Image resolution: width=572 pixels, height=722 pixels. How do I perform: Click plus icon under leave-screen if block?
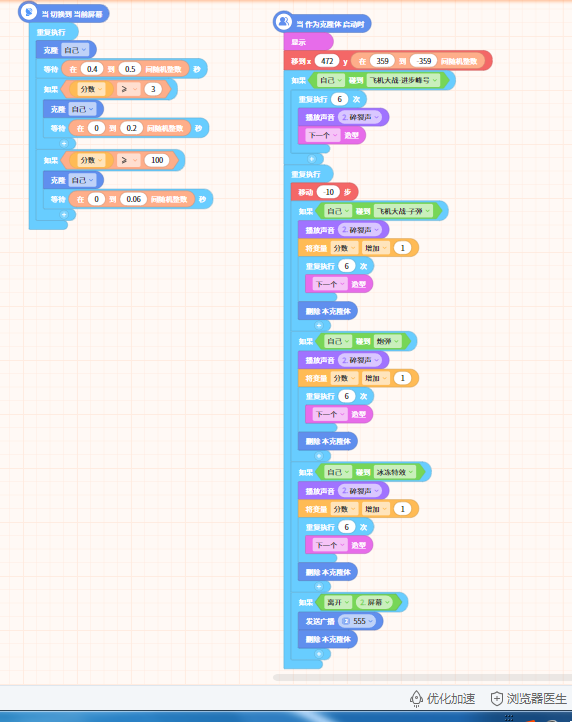tap(319, 654)
